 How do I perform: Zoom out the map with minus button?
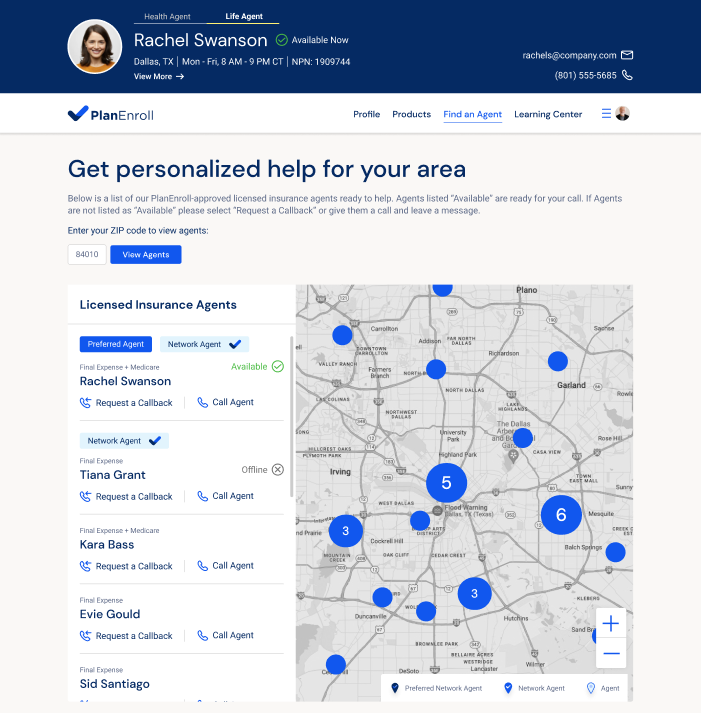tap(611, 653)
